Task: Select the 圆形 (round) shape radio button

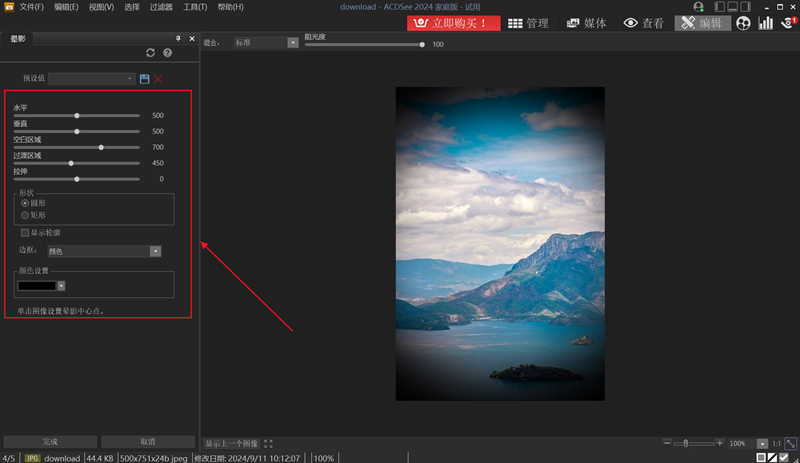Action: click(25, 203)
